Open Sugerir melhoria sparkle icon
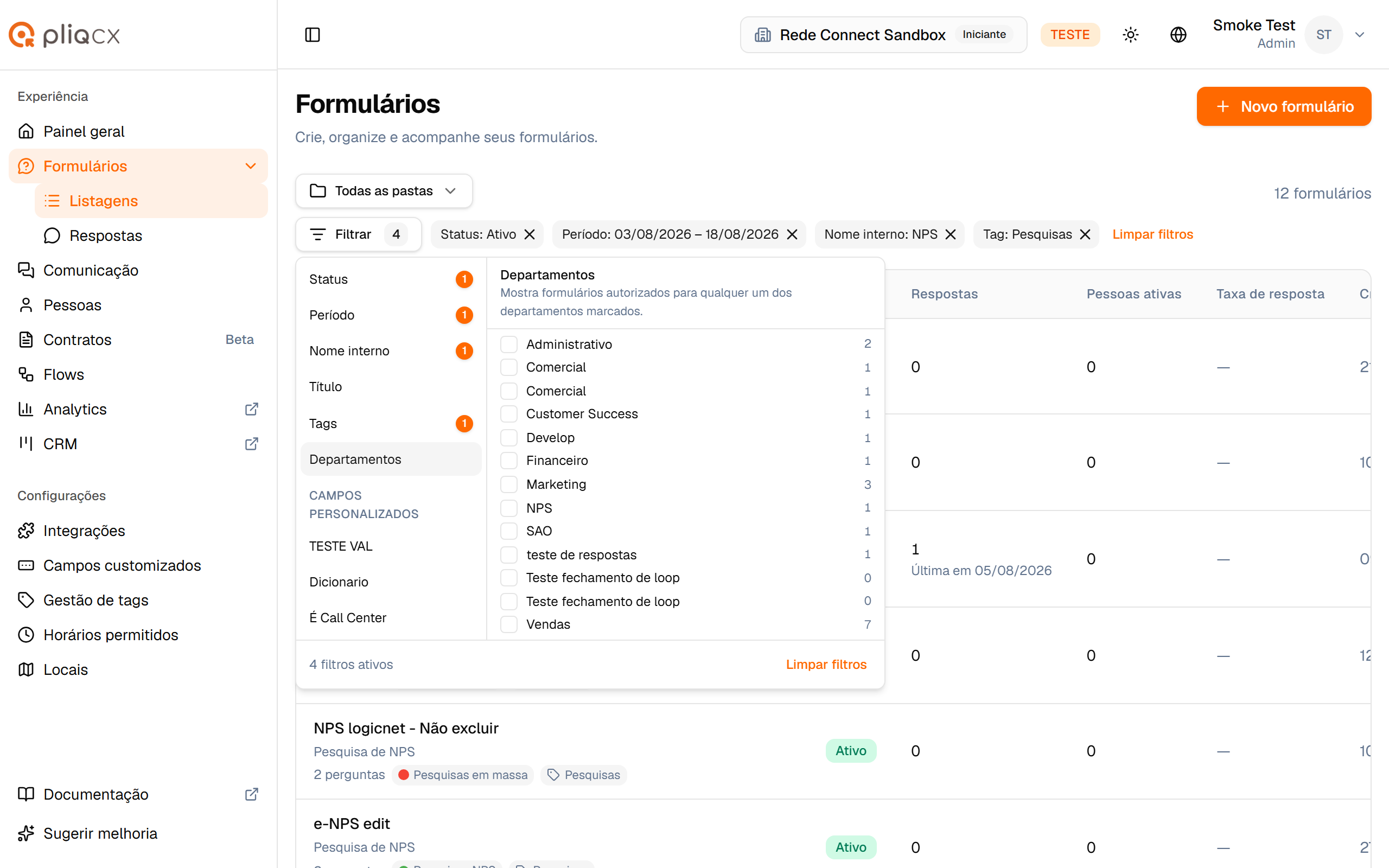Image resolution: width=1389 pixels, height=868 pixels. pyautogui.click(x=26, y=833)
